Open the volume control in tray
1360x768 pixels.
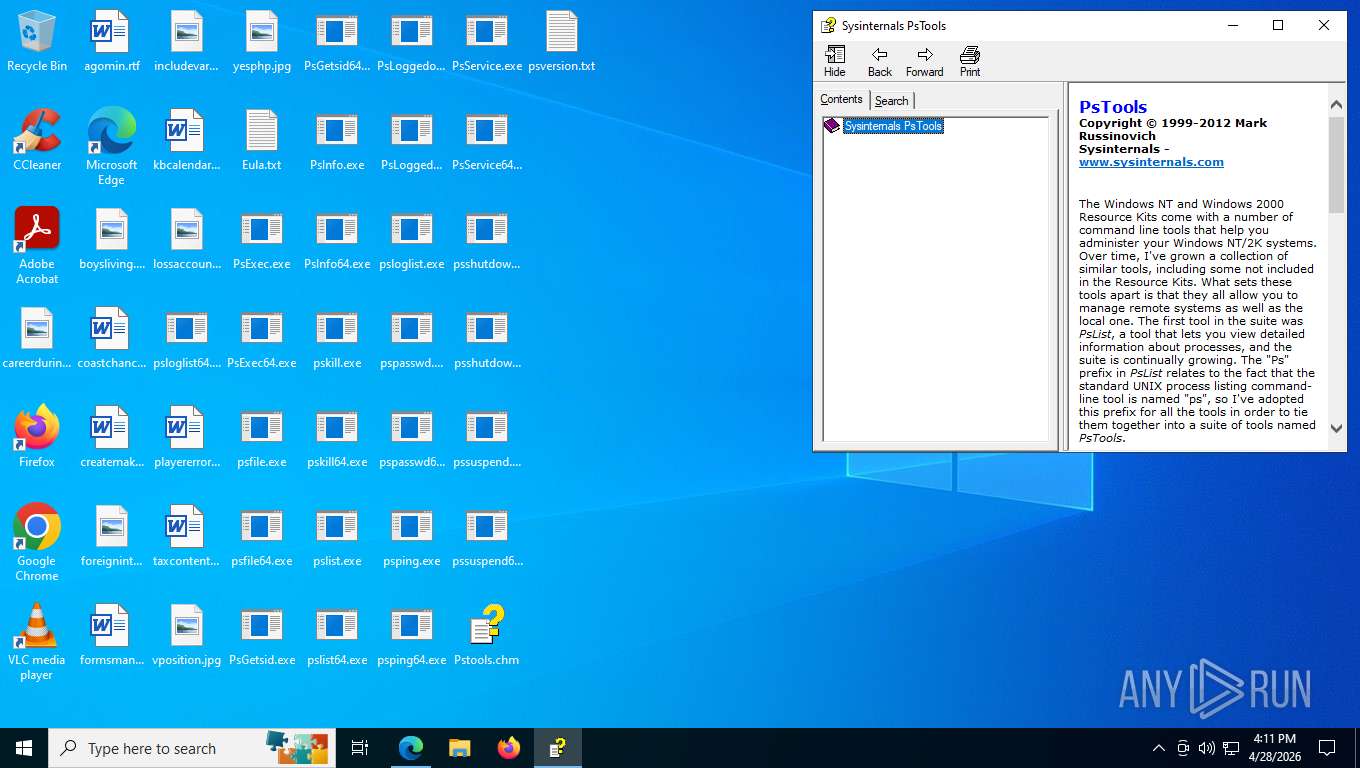[1206, 748]
